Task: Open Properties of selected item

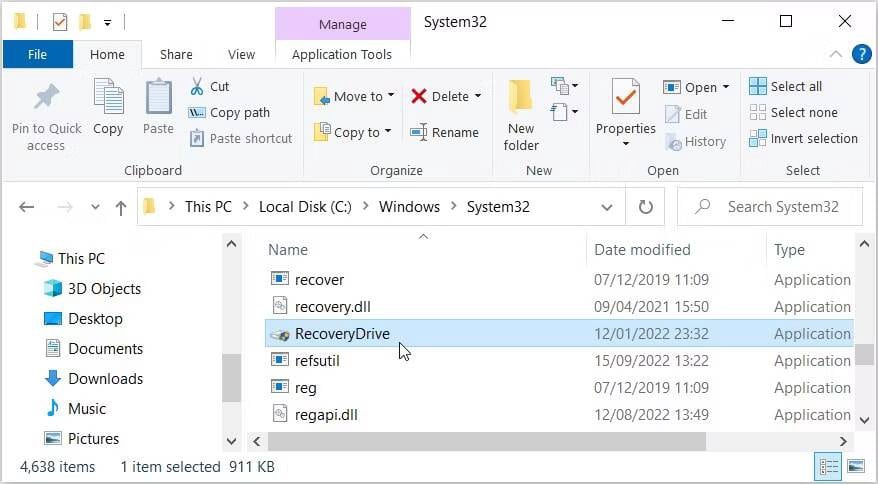Action: pyautogui.click(x=625, y=106)
